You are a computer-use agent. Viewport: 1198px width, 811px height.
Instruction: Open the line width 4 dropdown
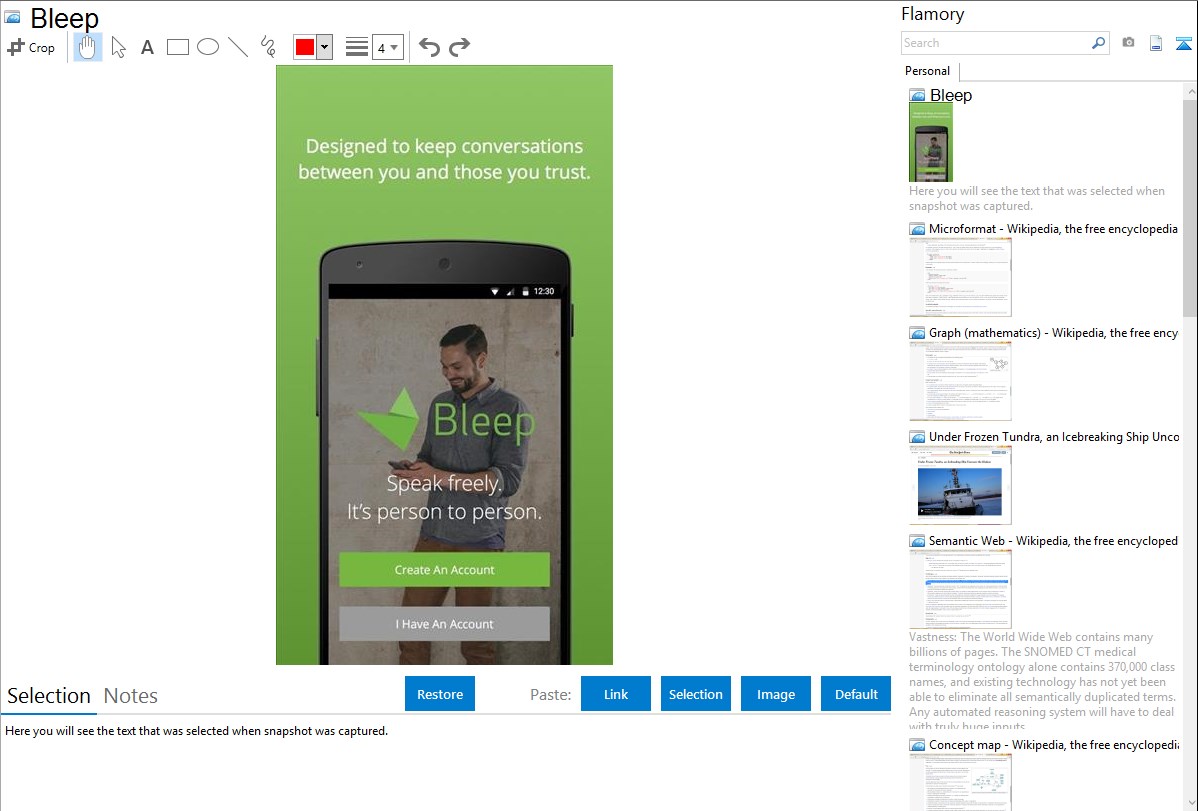click(x=387, y=47)
